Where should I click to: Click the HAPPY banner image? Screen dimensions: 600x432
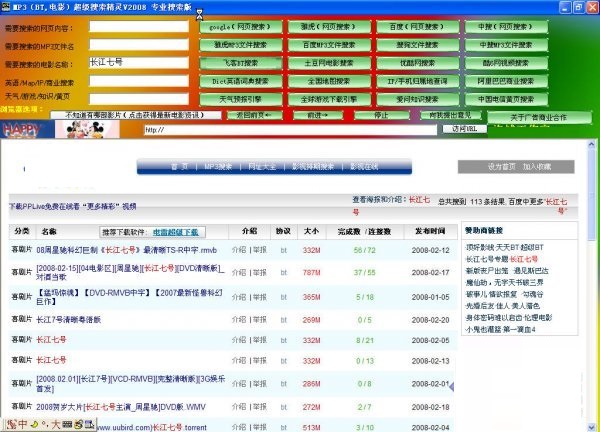point(27,129)
